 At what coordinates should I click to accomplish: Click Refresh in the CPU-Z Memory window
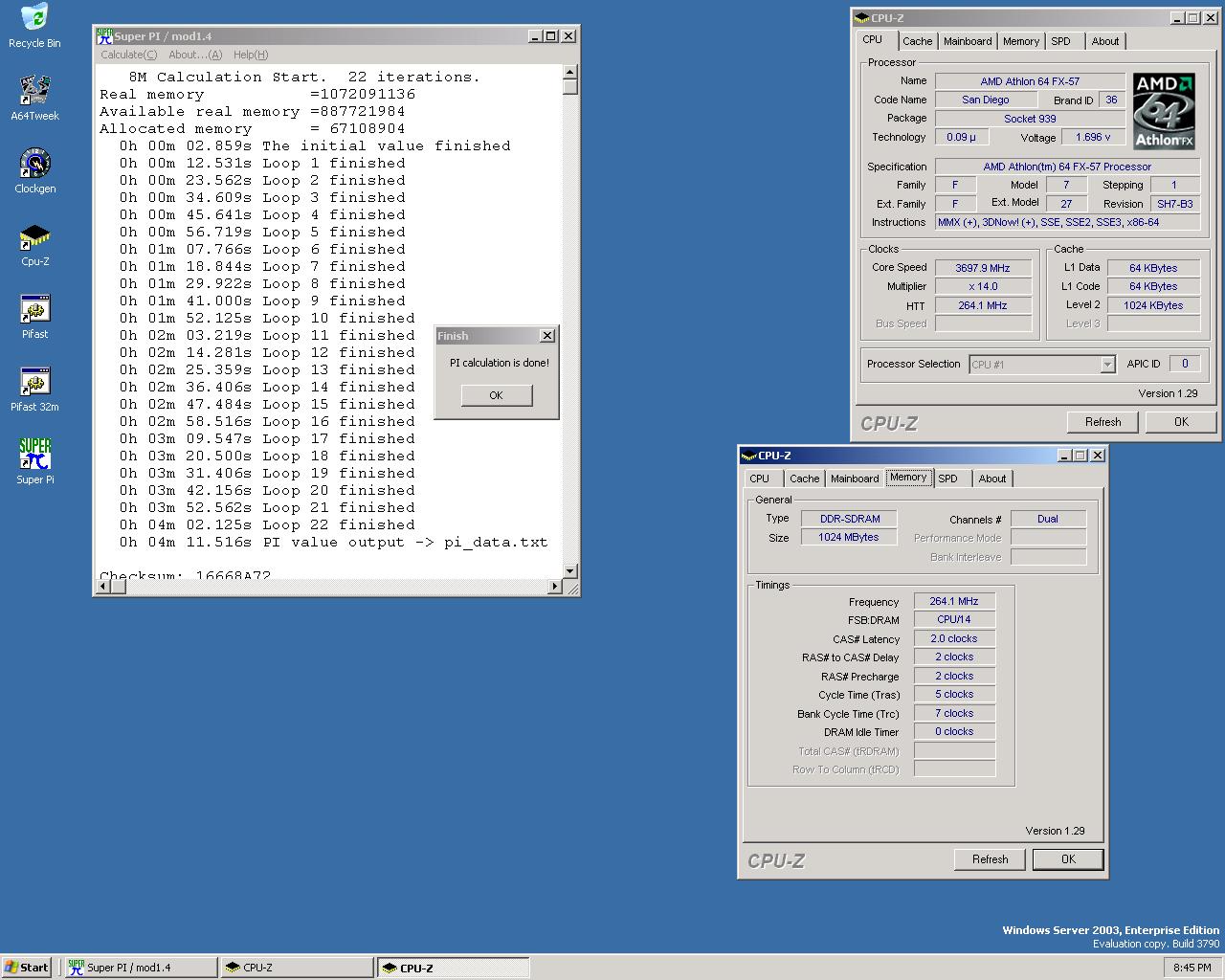[x=990, y=859]
